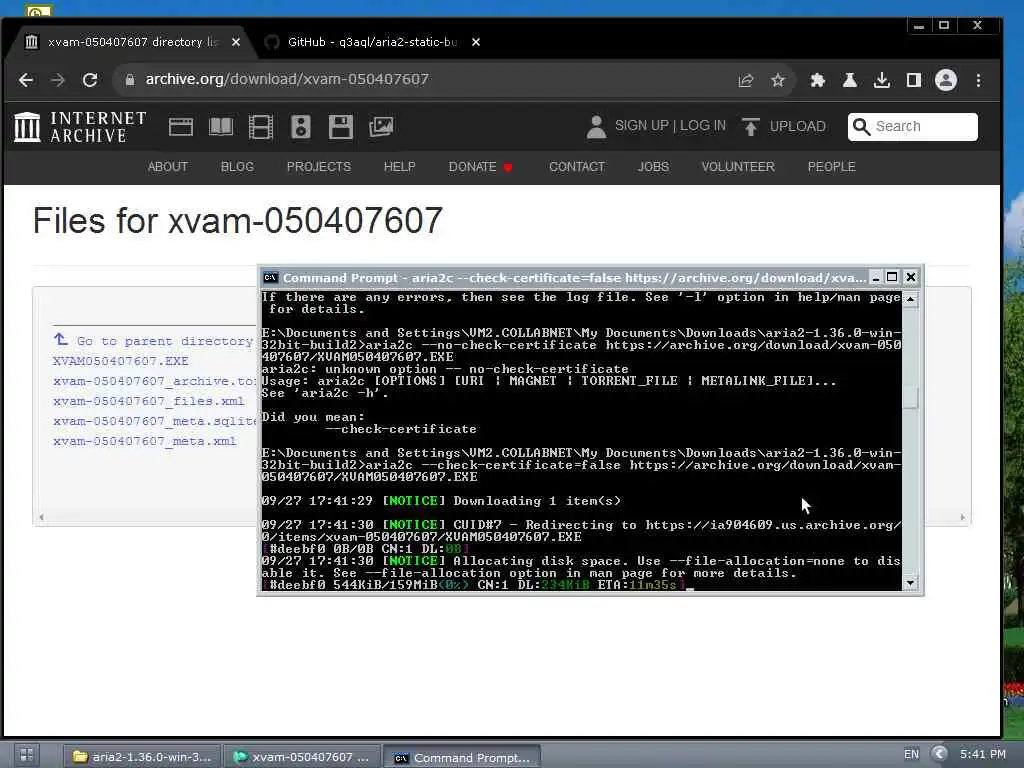Screen dimensions: 1024x768
Task: Close the GitHub tab
Action: click(x=476, y=42)
